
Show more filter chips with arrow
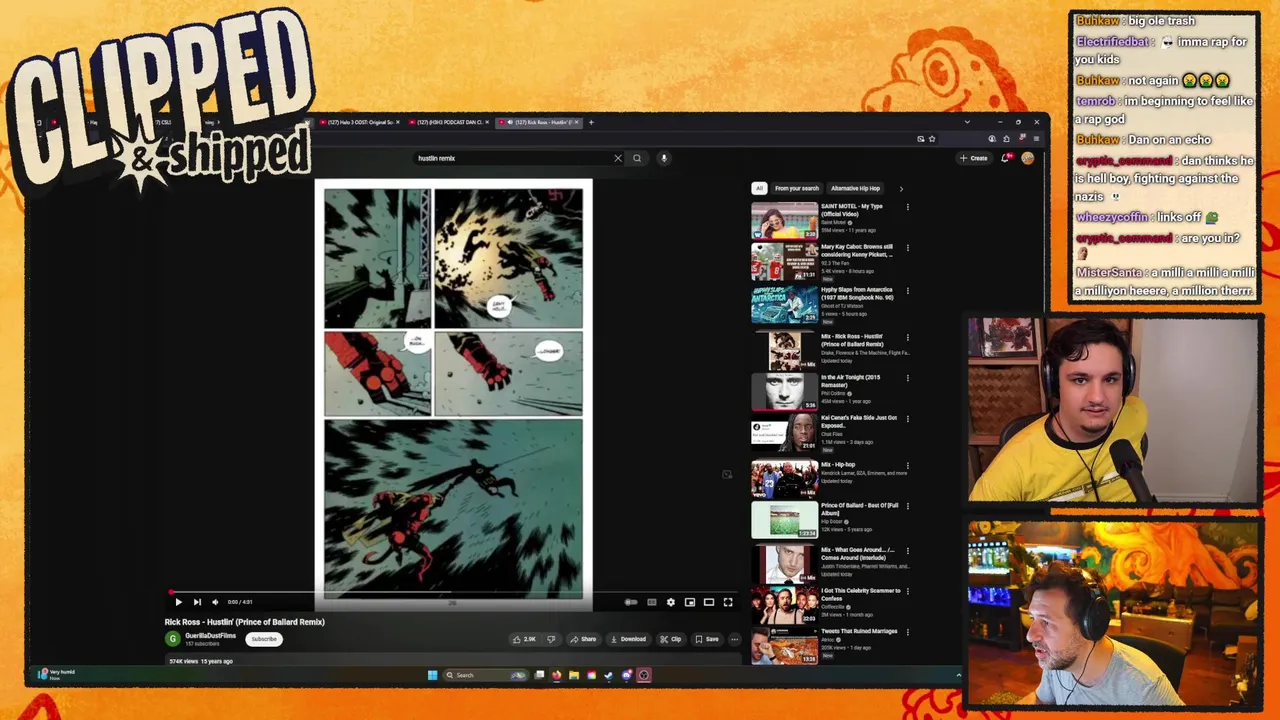coord(901,188)
